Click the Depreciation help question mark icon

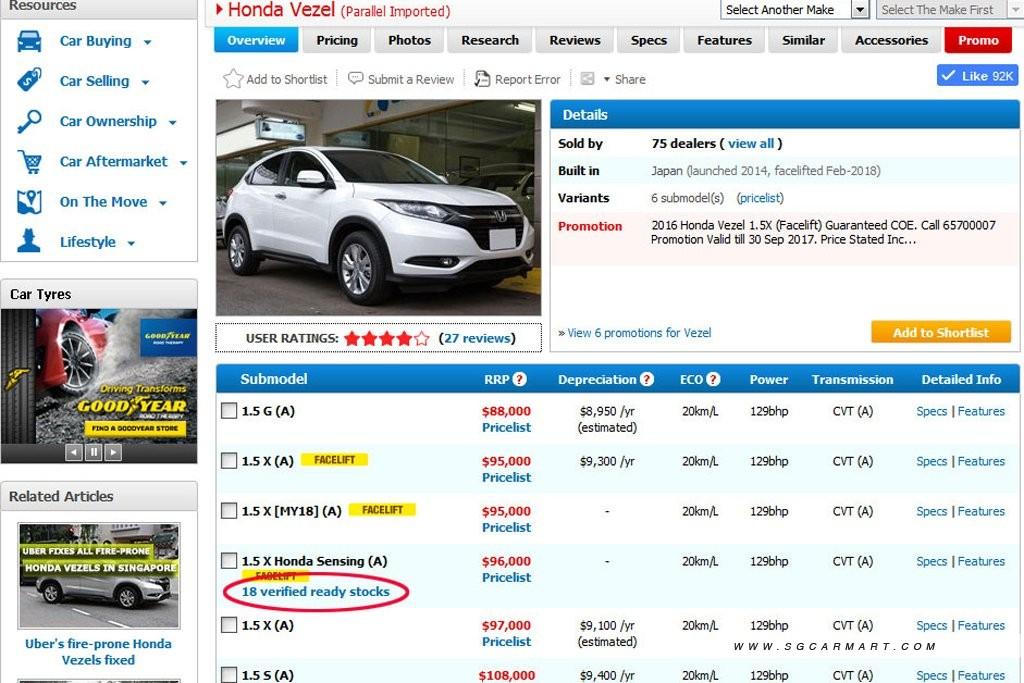coord(647,380)
